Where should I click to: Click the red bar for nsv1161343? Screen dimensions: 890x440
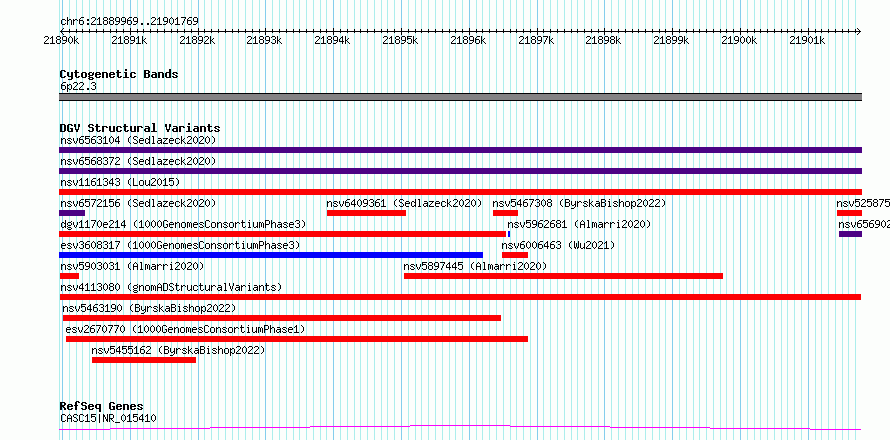(x=460, y=192)
